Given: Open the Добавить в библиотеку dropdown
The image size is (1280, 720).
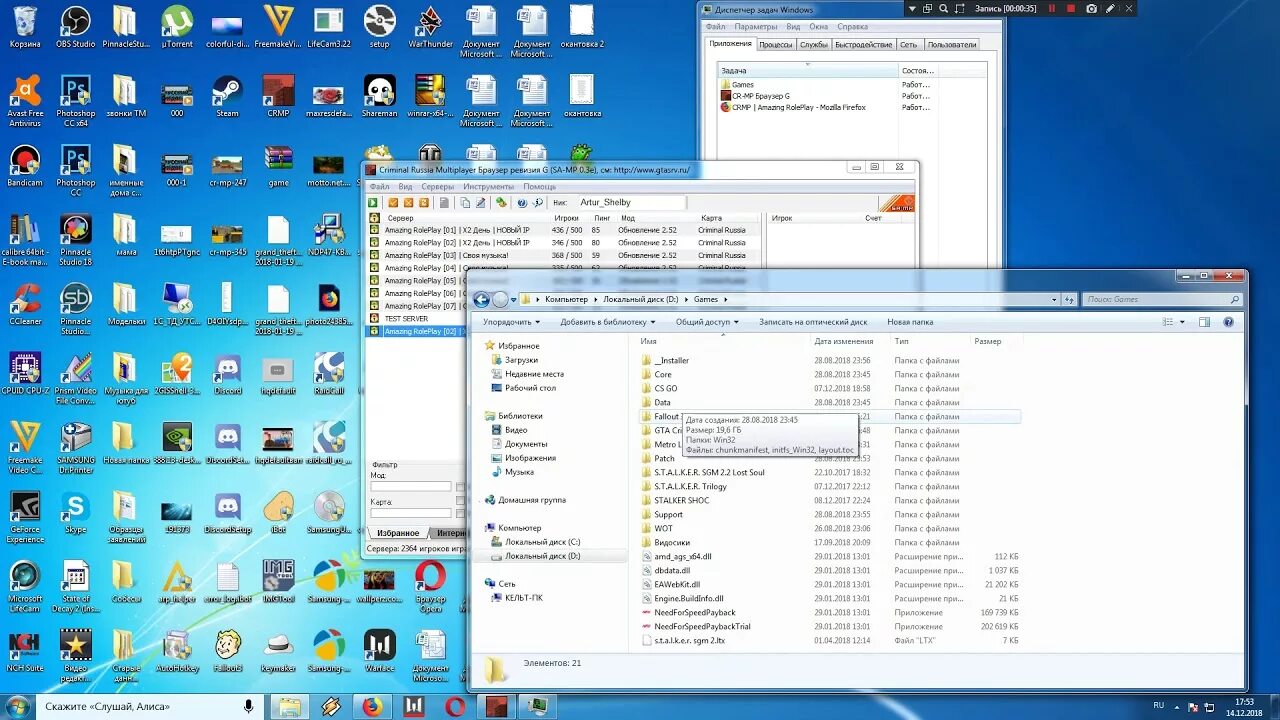Looking at the screenshot, I should [x=608, y=322].
